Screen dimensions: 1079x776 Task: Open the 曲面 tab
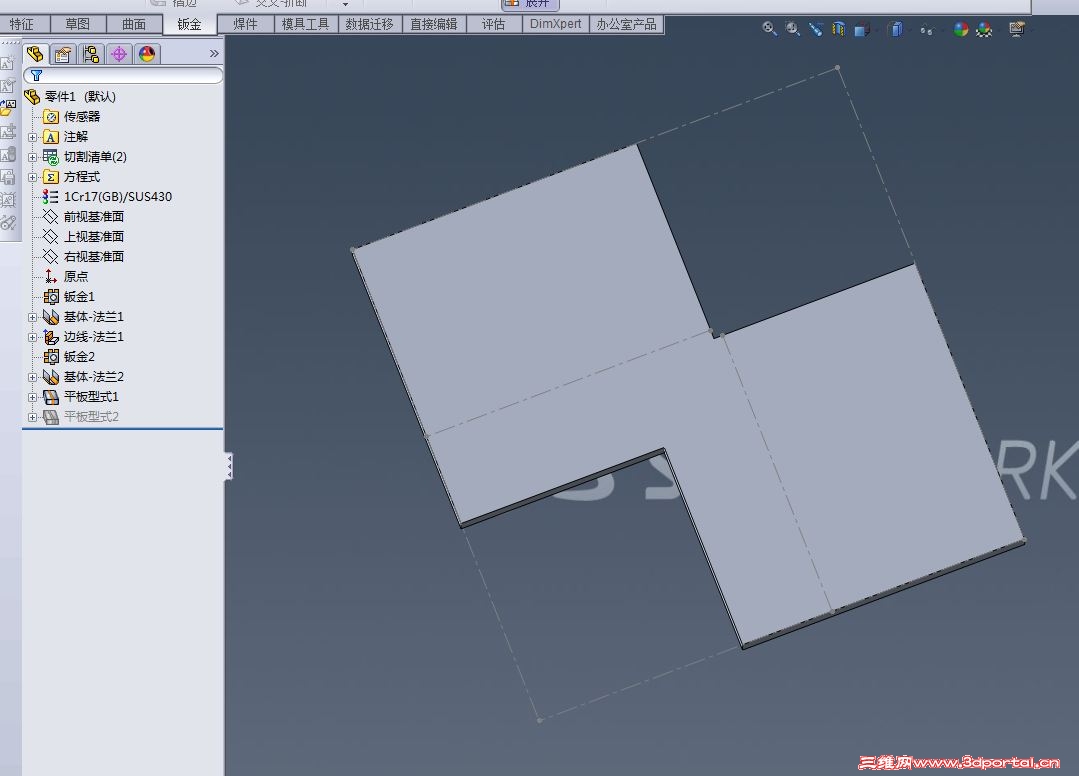point(134,24)
